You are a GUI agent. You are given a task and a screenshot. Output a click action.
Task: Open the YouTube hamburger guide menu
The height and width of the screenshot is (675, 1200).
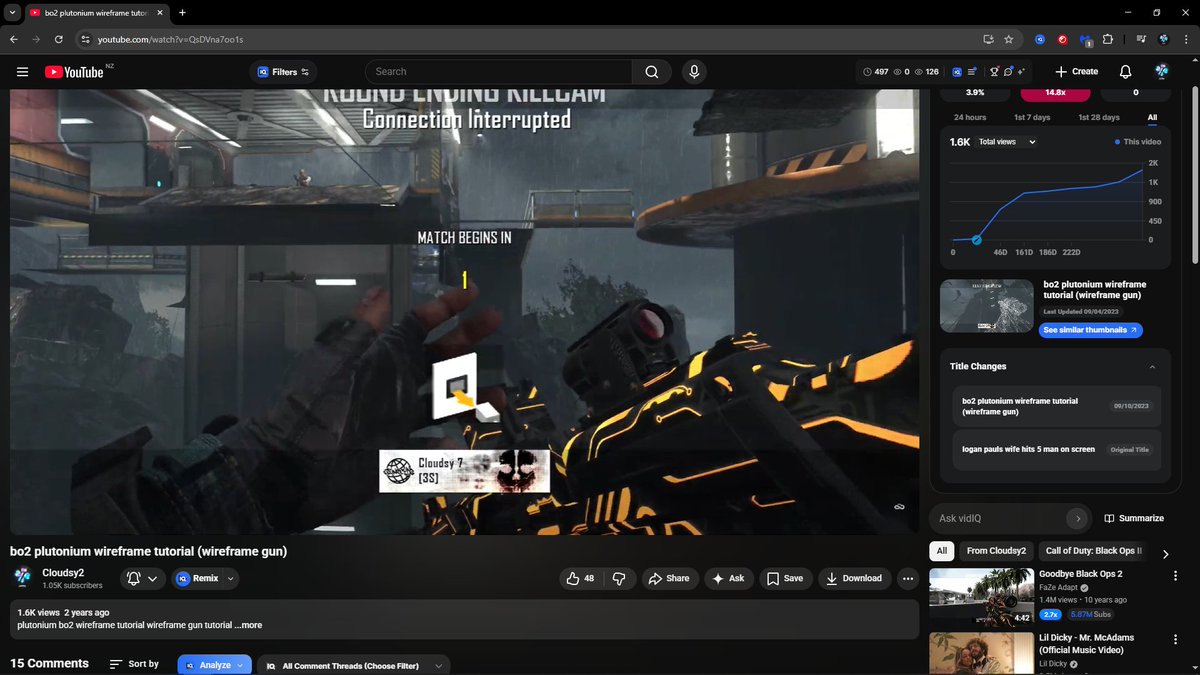tap(22, 72)
